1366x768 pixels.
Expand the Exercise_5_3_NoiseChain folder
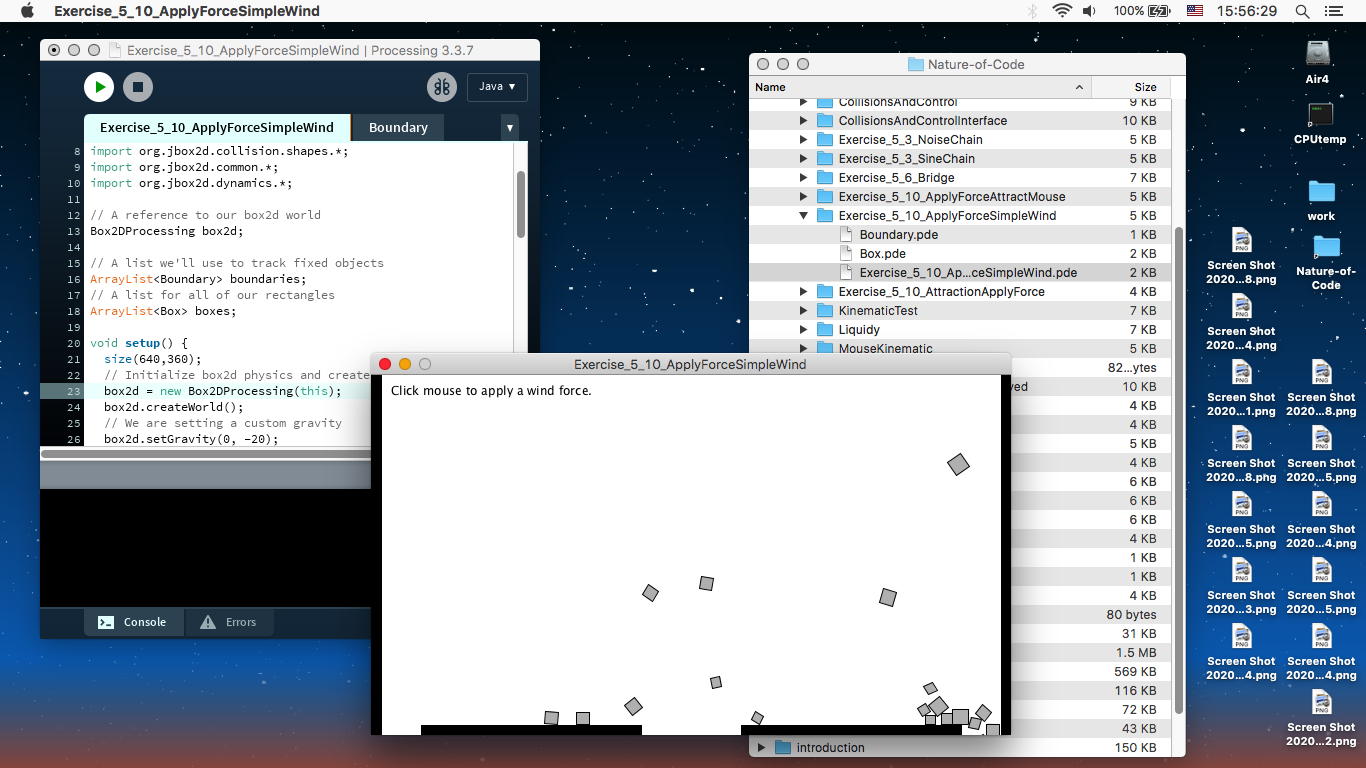[803, 140]
